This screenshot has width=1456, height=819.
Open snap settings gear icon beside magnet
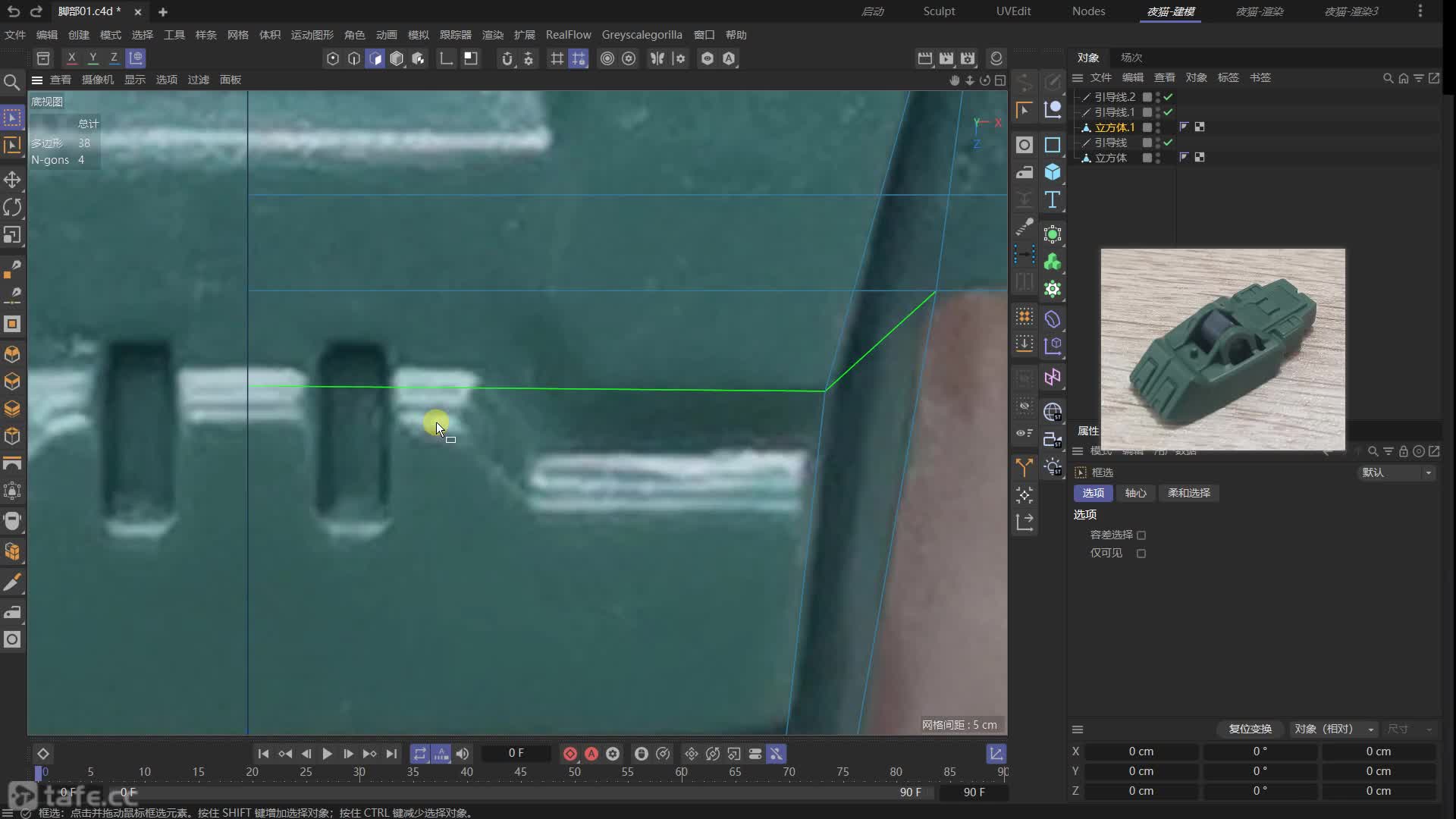529,58
